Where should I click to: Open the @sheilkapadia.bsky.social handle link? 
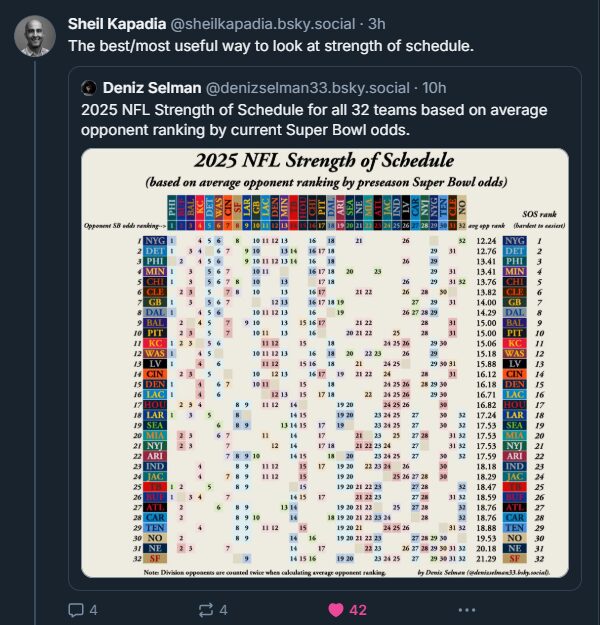click(263, 24)
